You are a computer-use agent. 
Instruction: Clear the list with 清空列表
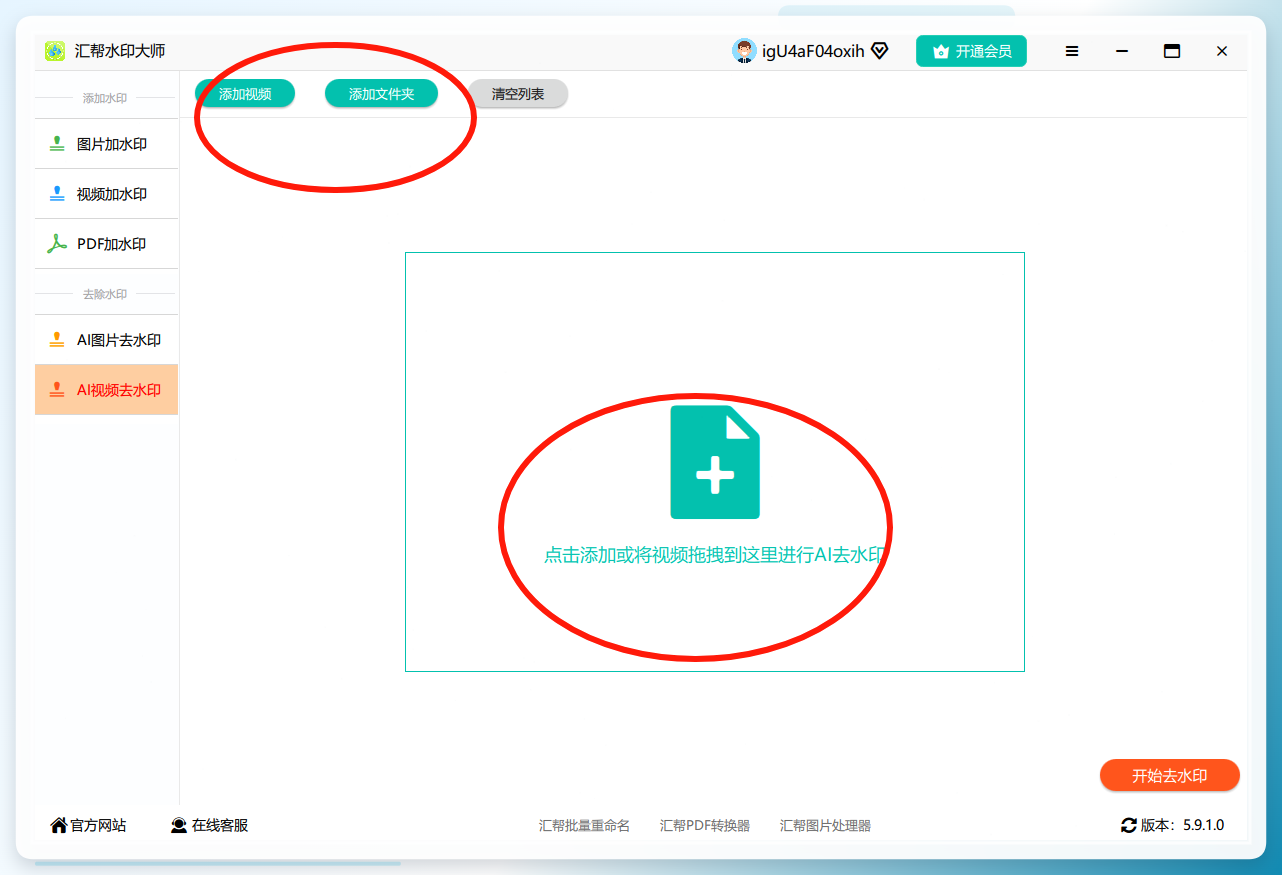[518, 94]
